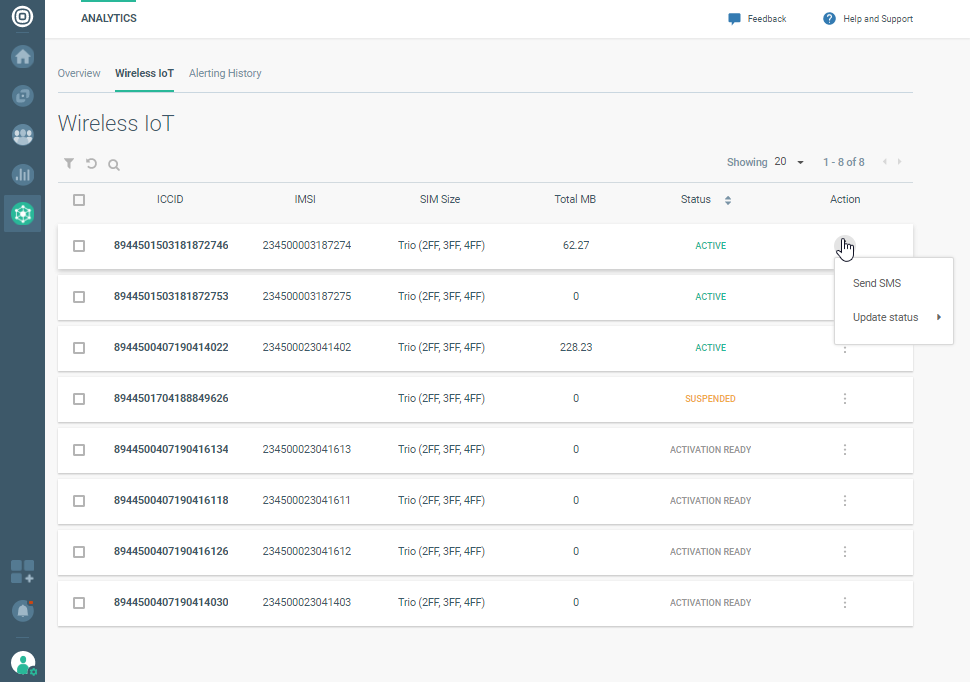This screenshot has width=970, height=682.
Task: Open the analytics bar chart sidebar icon
Action: [22, 174]
